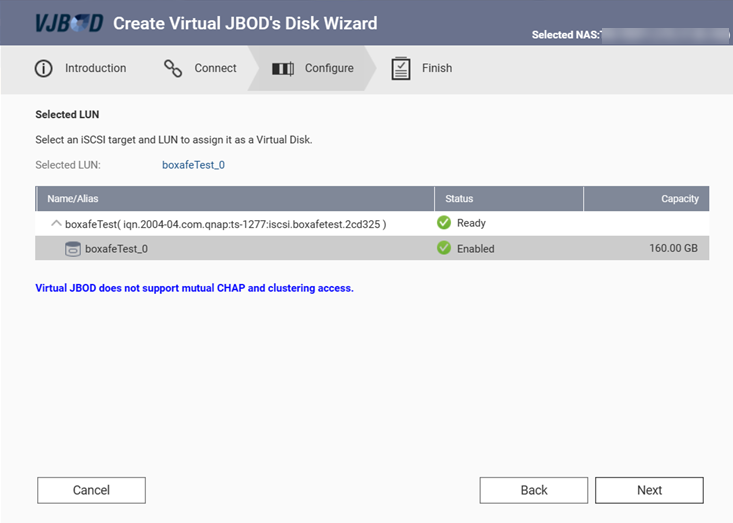Sort by the Name/Alias column header
The width and height of the screenshot is (733, 523).
point(73,199)
